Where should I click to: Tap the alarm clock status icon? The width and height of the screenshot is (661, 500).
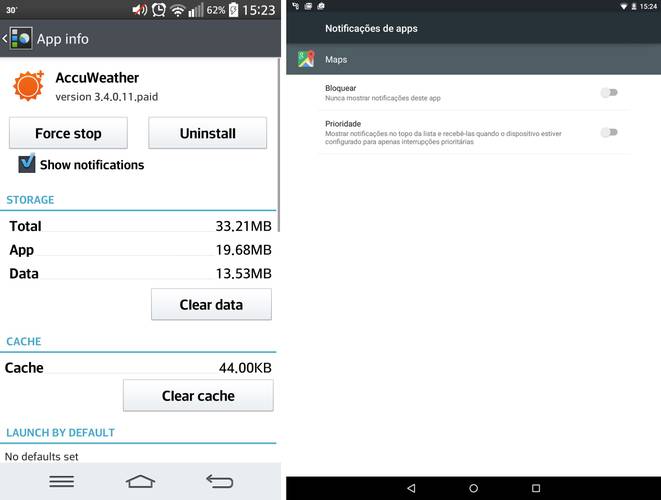(x=159, y=10)
